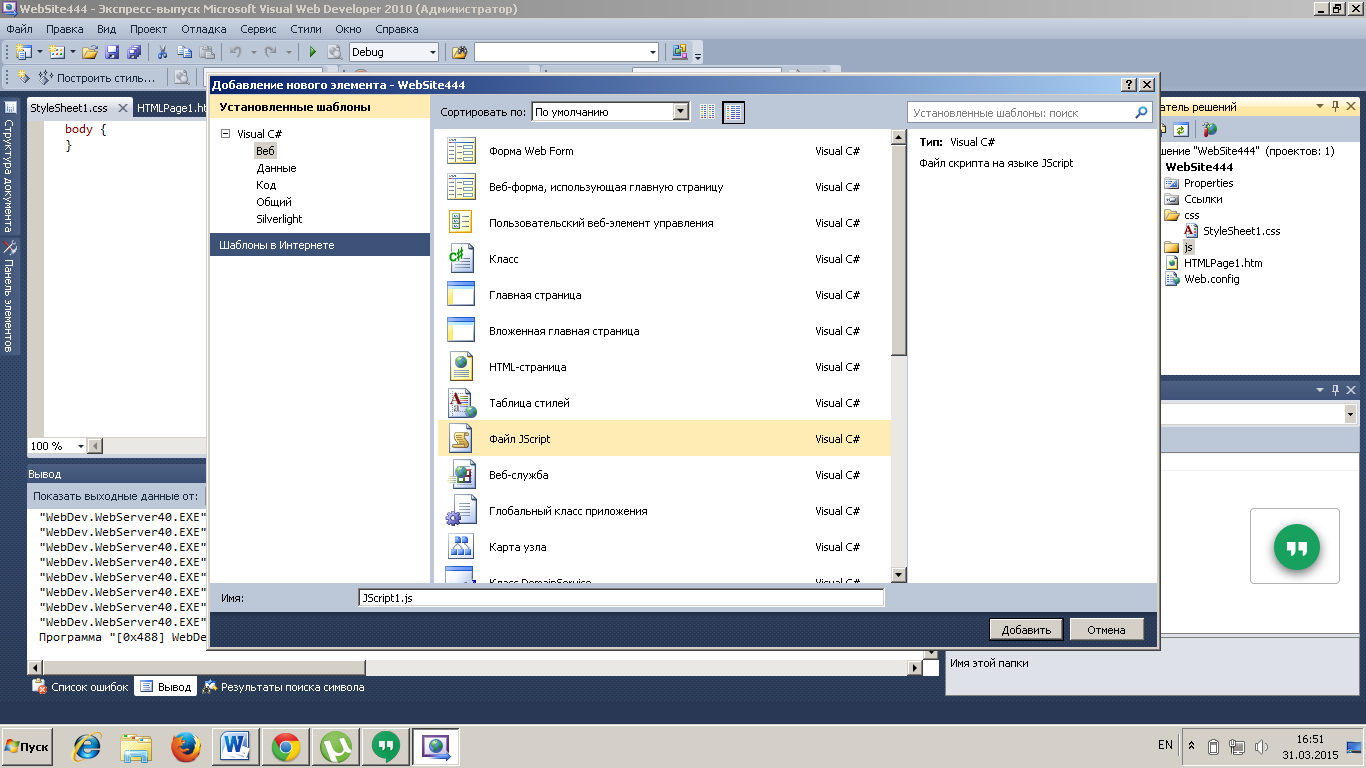Open the Solution Explorer window position dropdown arrow

pos(1320,107)
